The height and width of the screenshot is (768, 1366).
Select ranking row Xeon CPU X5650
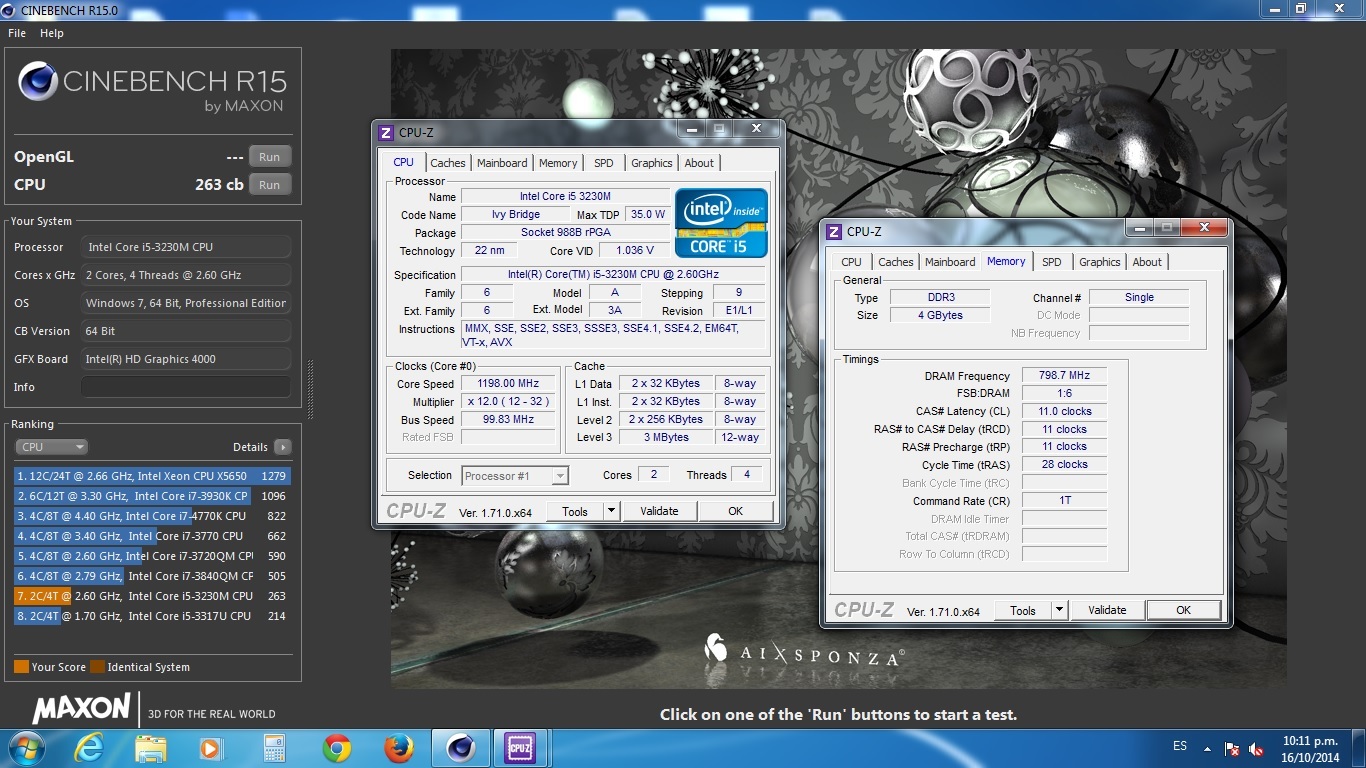(152, 476)
